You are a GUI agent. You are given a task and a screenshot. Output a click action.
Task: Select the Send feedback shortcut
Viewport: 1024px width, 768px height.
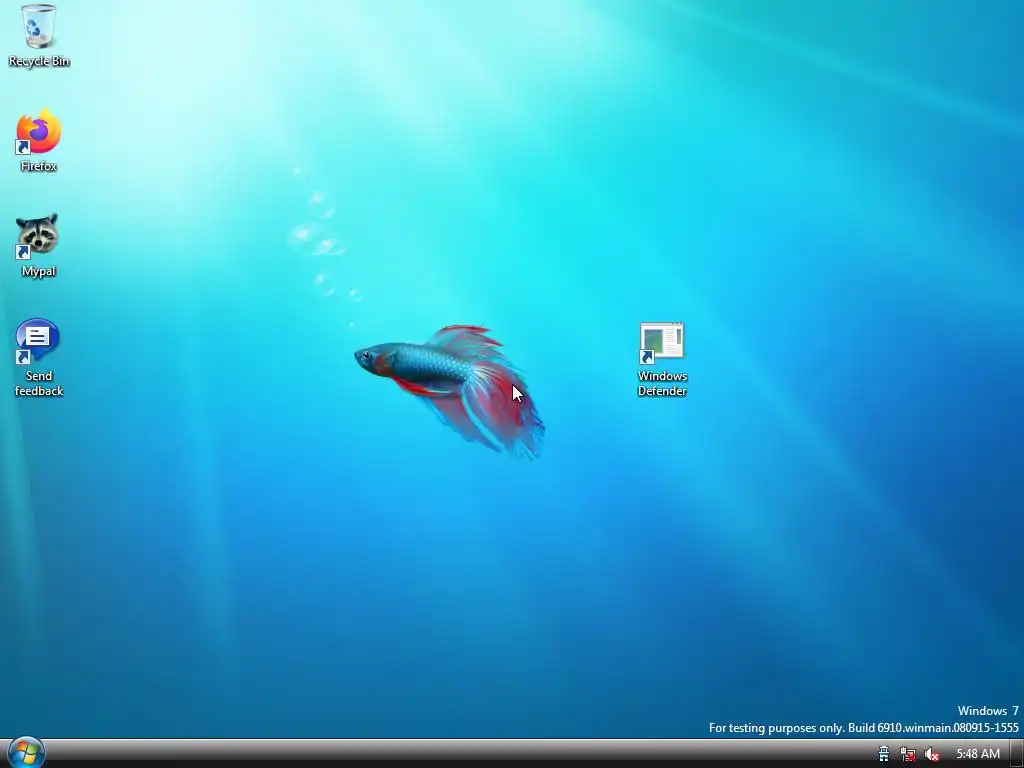[39, 358]
